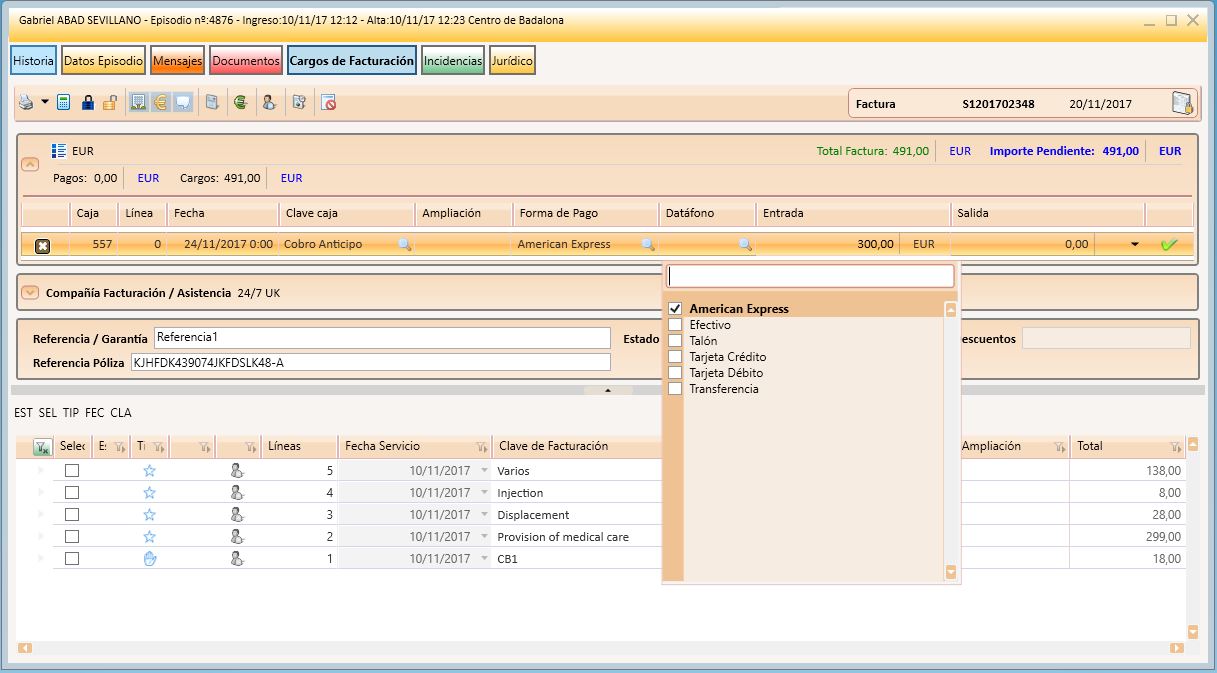Click the document page toolbar icon

[x=212, y=102]
